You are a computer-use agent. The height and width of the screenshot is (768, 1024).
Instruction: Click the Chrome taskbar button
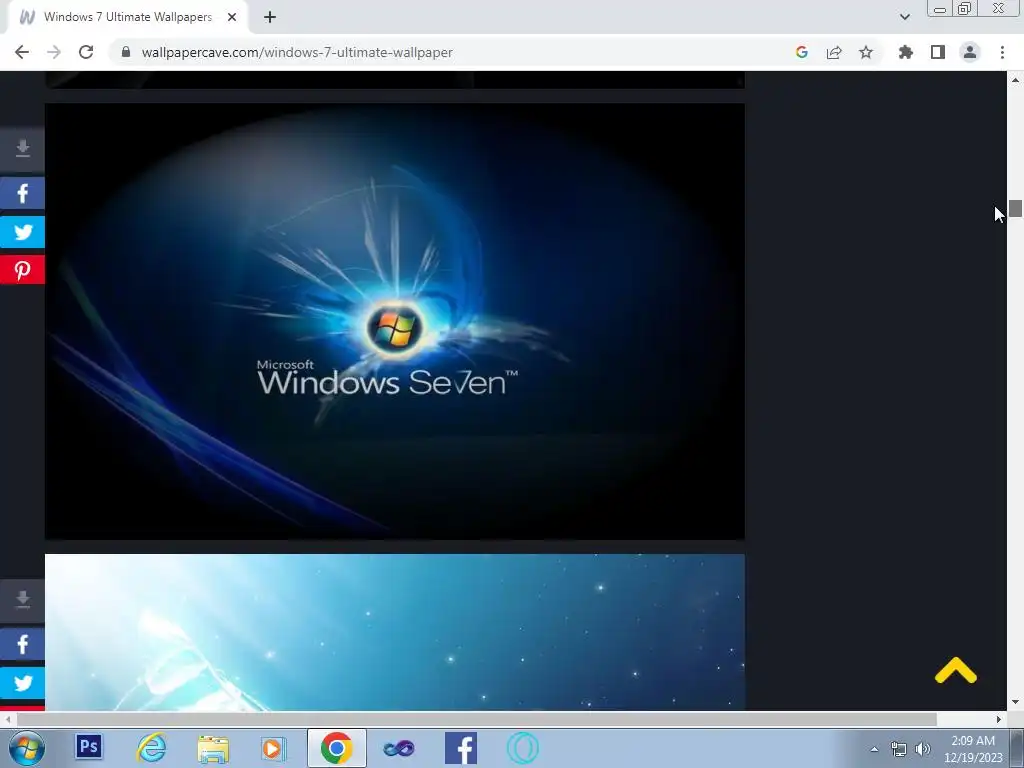pos(336,748)
